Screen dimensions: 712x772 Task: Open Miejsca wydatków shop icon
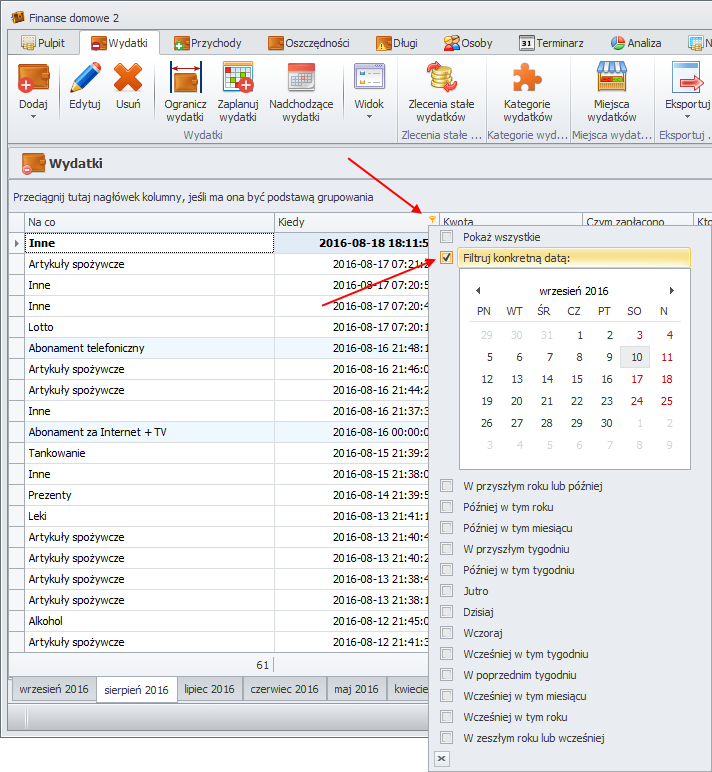(x=612, y=78)
